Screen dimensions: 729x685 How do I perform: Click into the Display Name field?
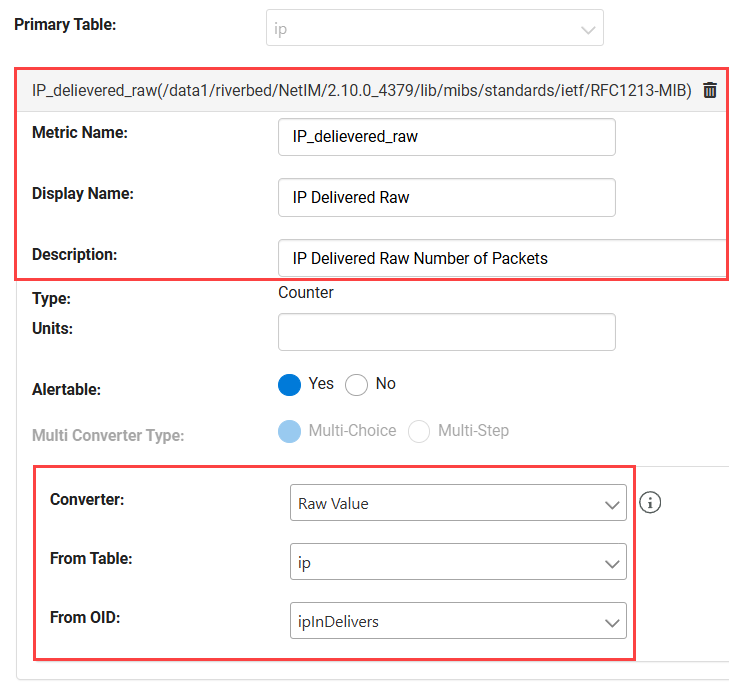point(446,198)
